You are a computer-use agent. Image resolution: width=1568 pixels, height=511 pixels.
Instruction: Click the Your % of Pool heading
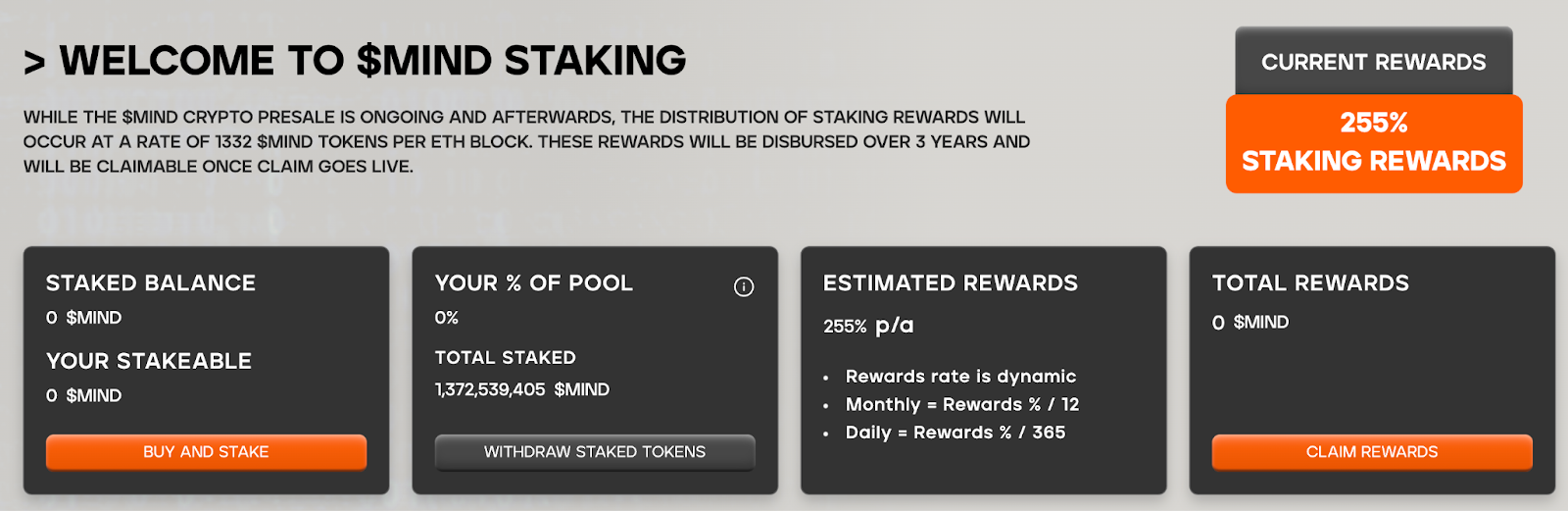click(534, 283)
